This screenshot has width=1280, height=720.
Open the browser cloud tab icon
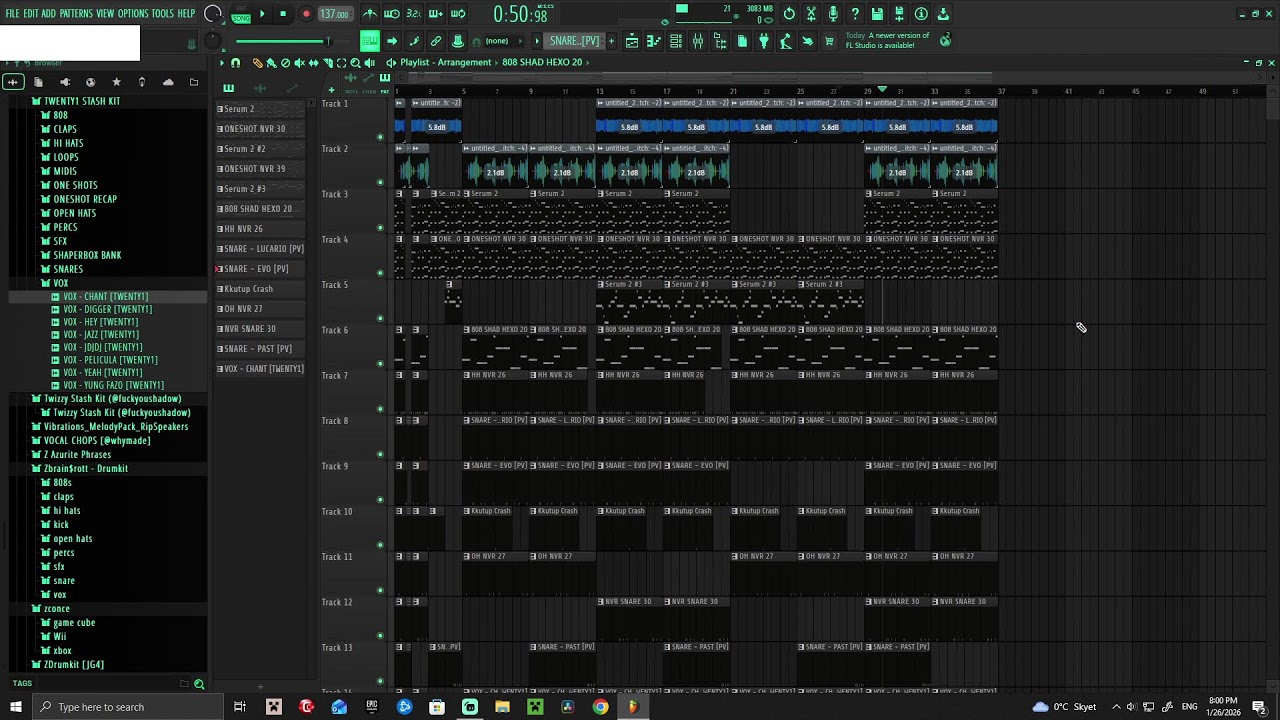168,82
